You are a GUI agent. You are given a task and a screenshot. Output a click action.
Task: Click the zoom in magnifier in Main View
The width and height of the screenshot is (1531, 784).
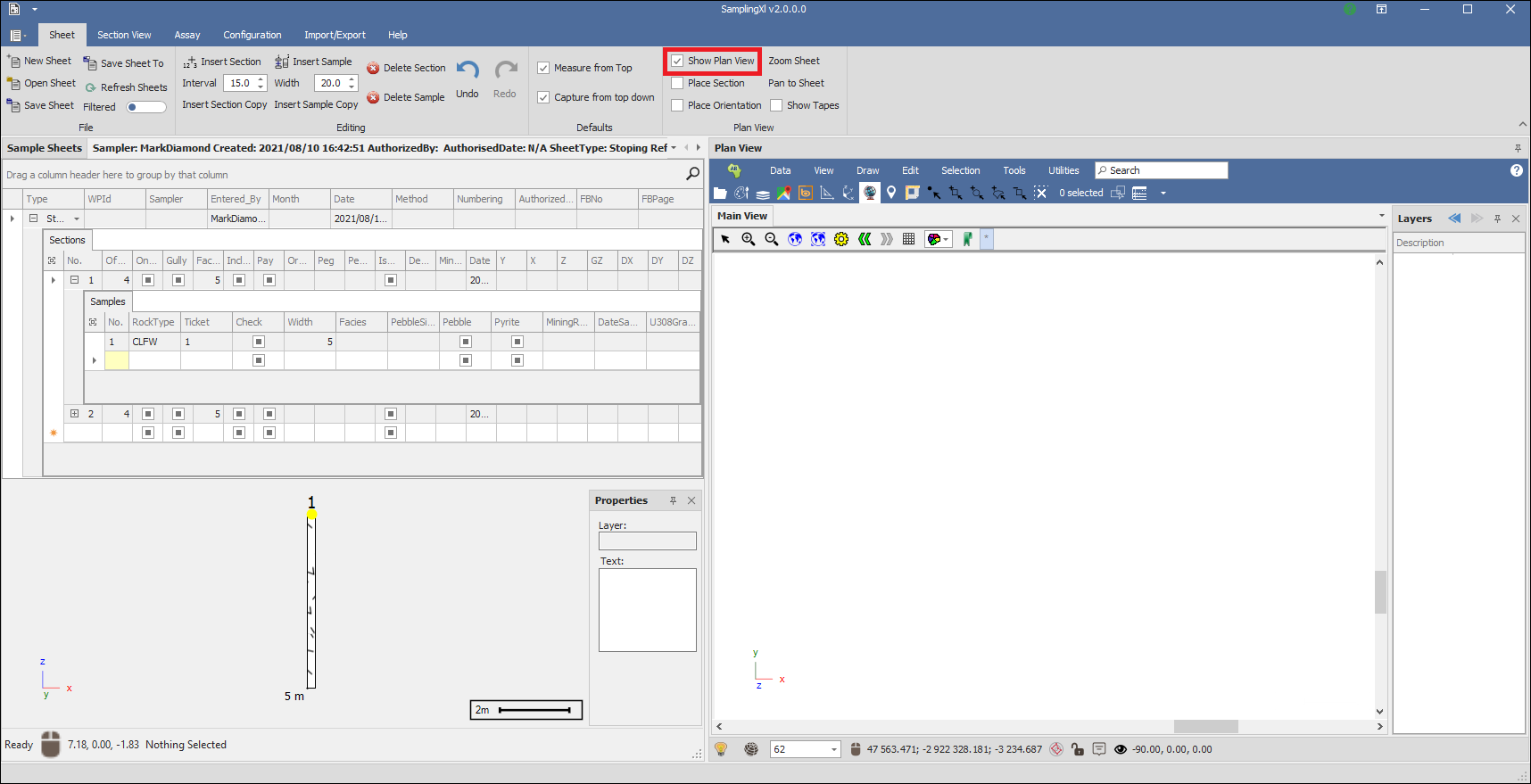pos(749,239)
